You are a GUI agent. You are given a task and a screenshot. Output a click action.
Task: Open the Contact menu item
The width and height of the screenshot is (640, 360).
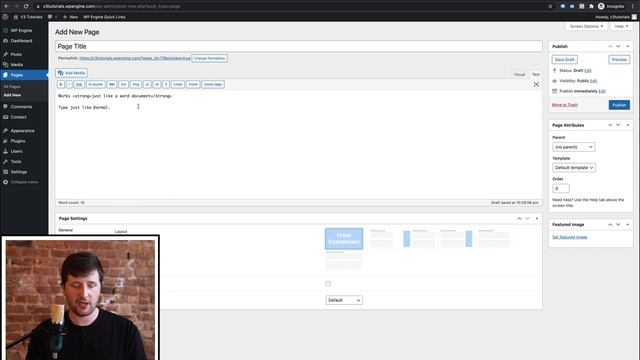(x=18, y=117)
